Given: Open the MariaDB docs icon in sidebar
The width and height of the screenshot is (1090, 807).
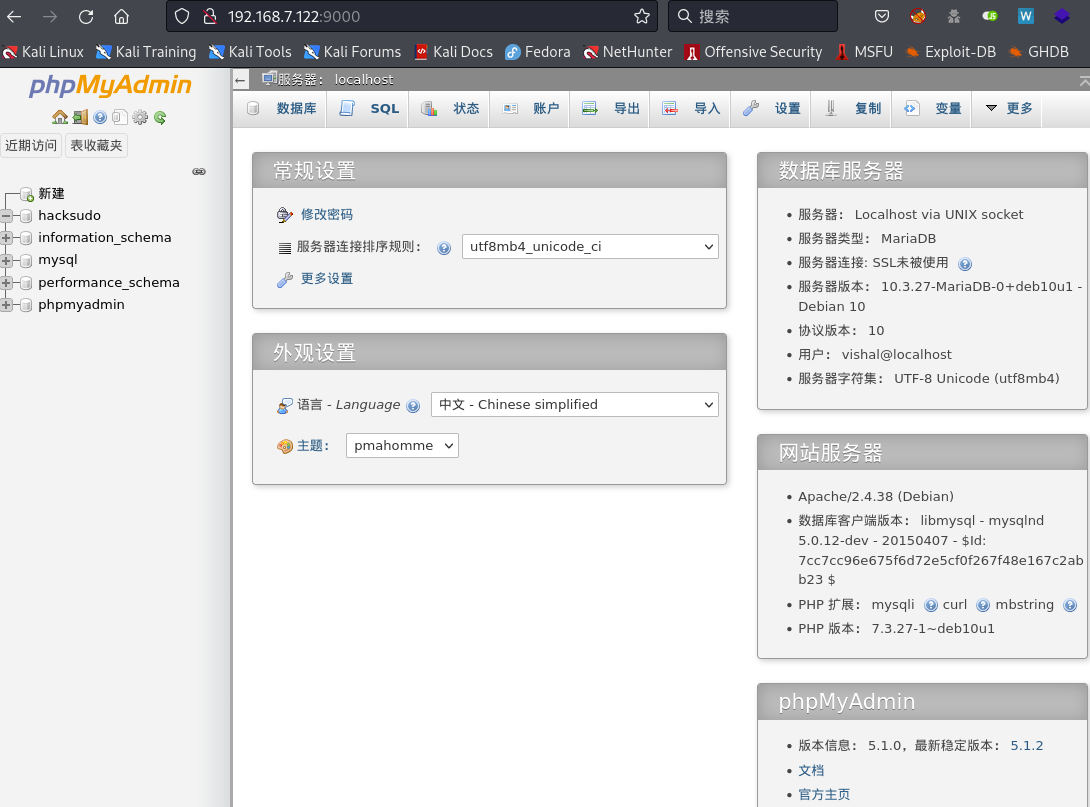Looking at the screenshot, I should 120,117.
